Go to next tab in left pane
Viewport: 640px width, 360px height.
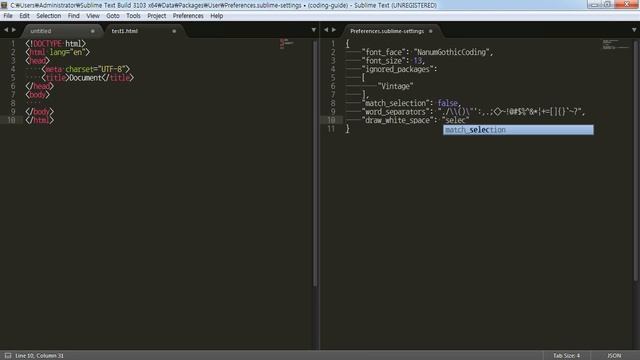14,30
